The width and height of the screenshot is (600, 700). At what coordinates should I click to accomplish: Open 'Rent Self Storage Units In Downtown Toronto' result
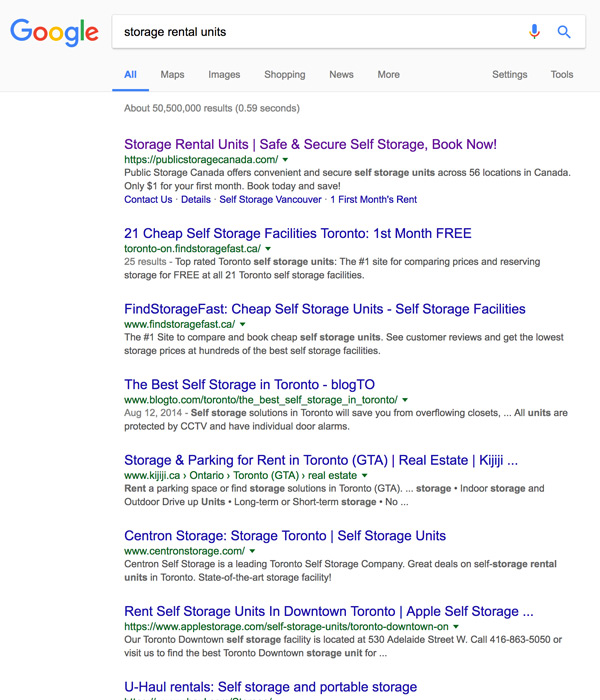[329, 611]
